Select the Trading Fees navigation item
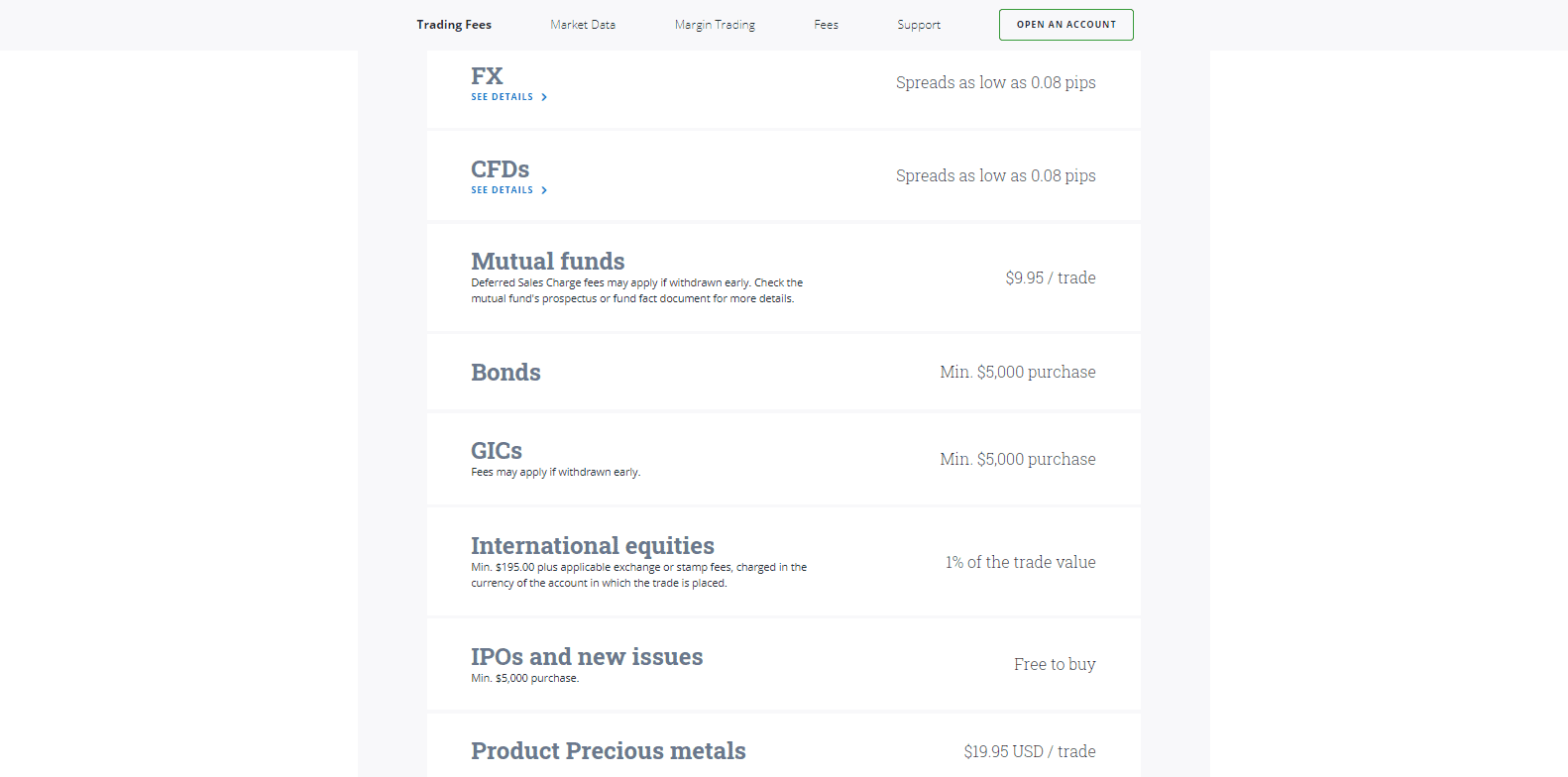 (453, 24)
